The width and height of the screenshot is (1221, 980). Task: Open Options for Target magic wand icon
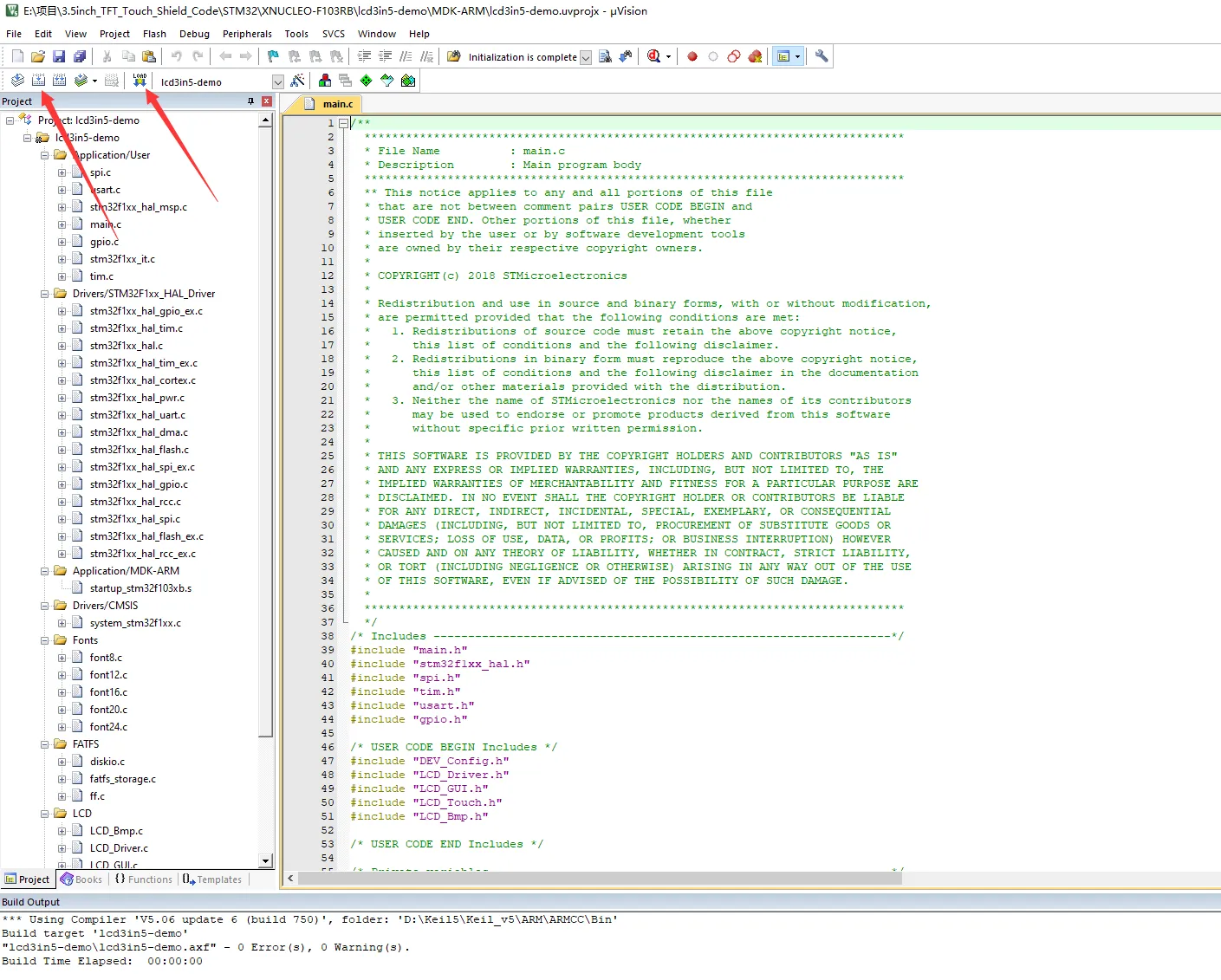[298, 81]
